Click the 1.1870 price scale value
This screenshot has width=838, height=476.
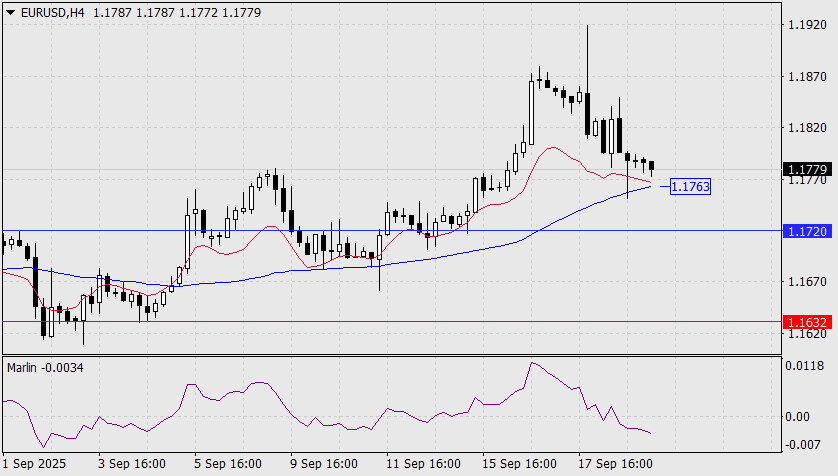(807, 77)
